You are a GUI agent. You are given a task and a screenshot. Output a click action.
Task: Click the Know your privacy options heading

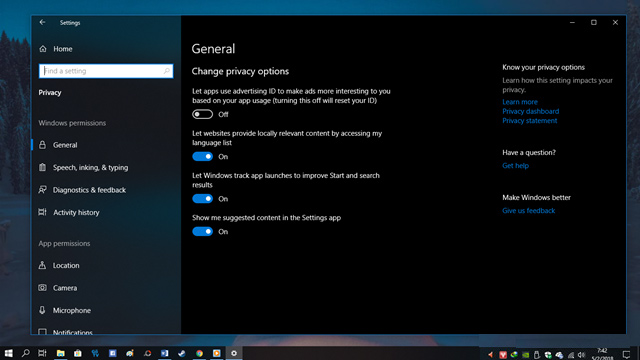(543, 67)
